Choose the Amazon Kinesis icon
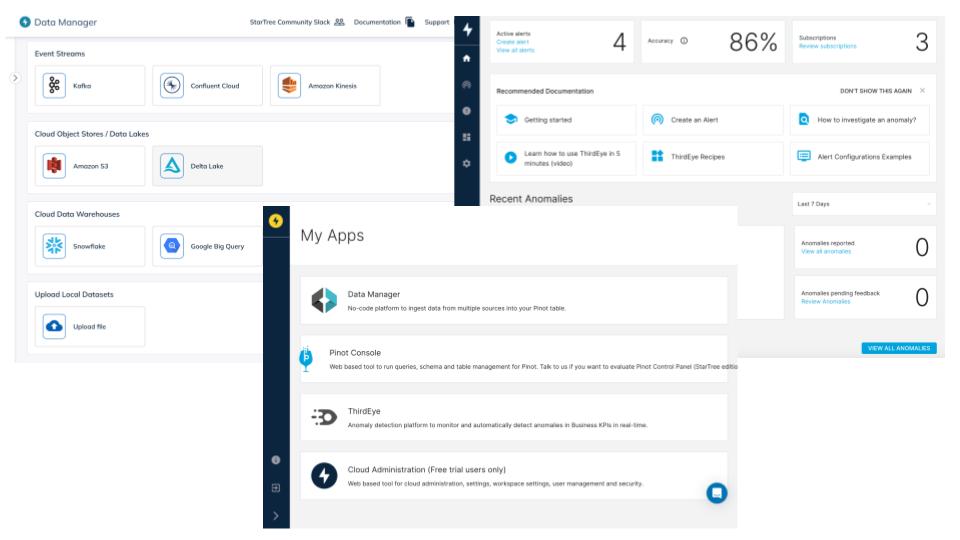Screen dimensions: 960x540 (289, 86)
